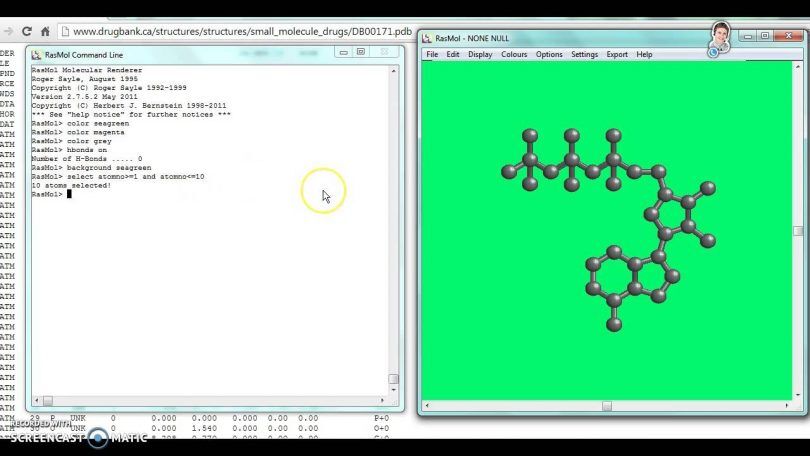This screenshot has height=456, width=810.
Task: Click the Command Line scroll up arrow
Action: click(394, 71)
